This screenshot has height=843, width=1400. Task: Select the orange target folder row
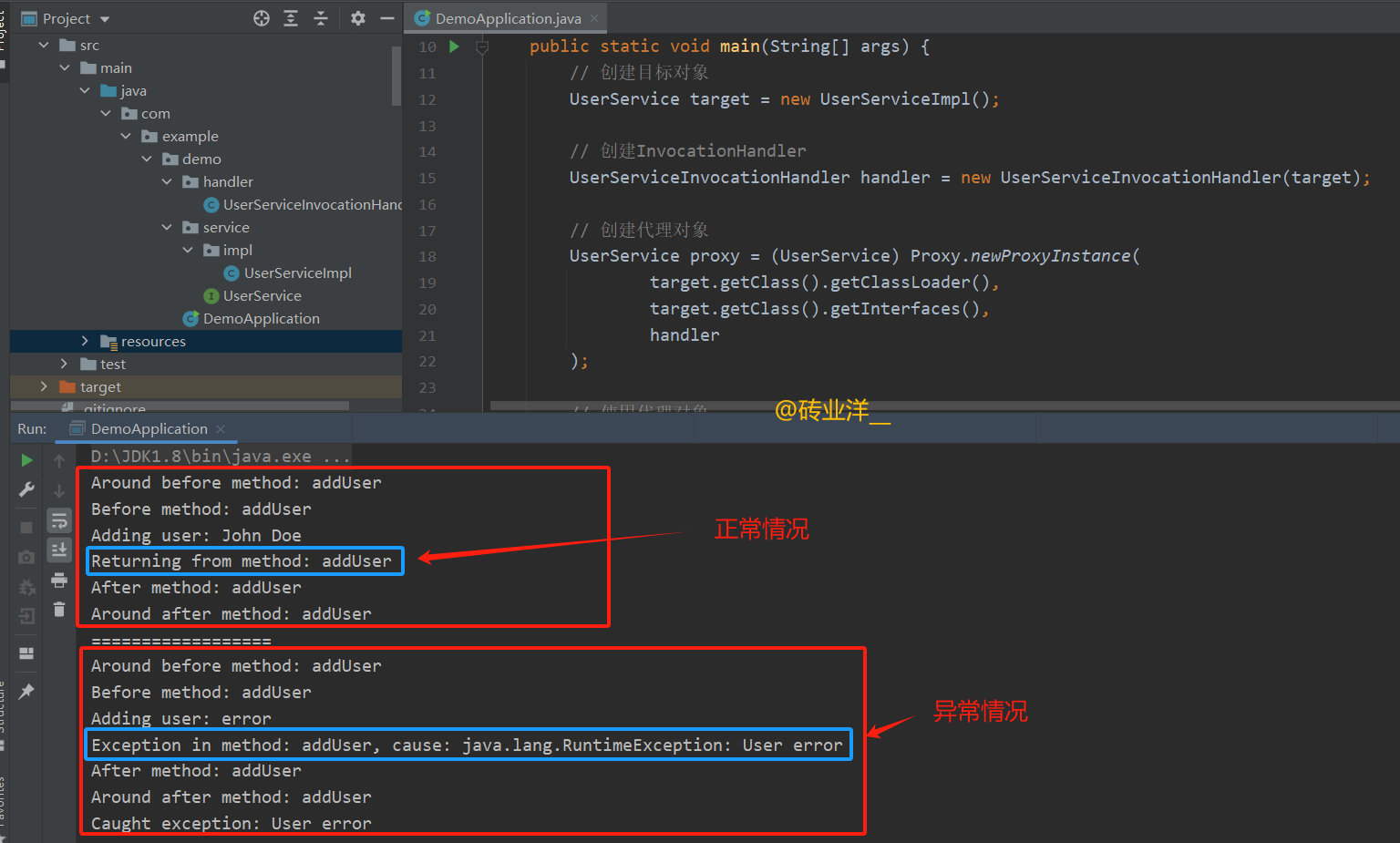pos(206,386)
